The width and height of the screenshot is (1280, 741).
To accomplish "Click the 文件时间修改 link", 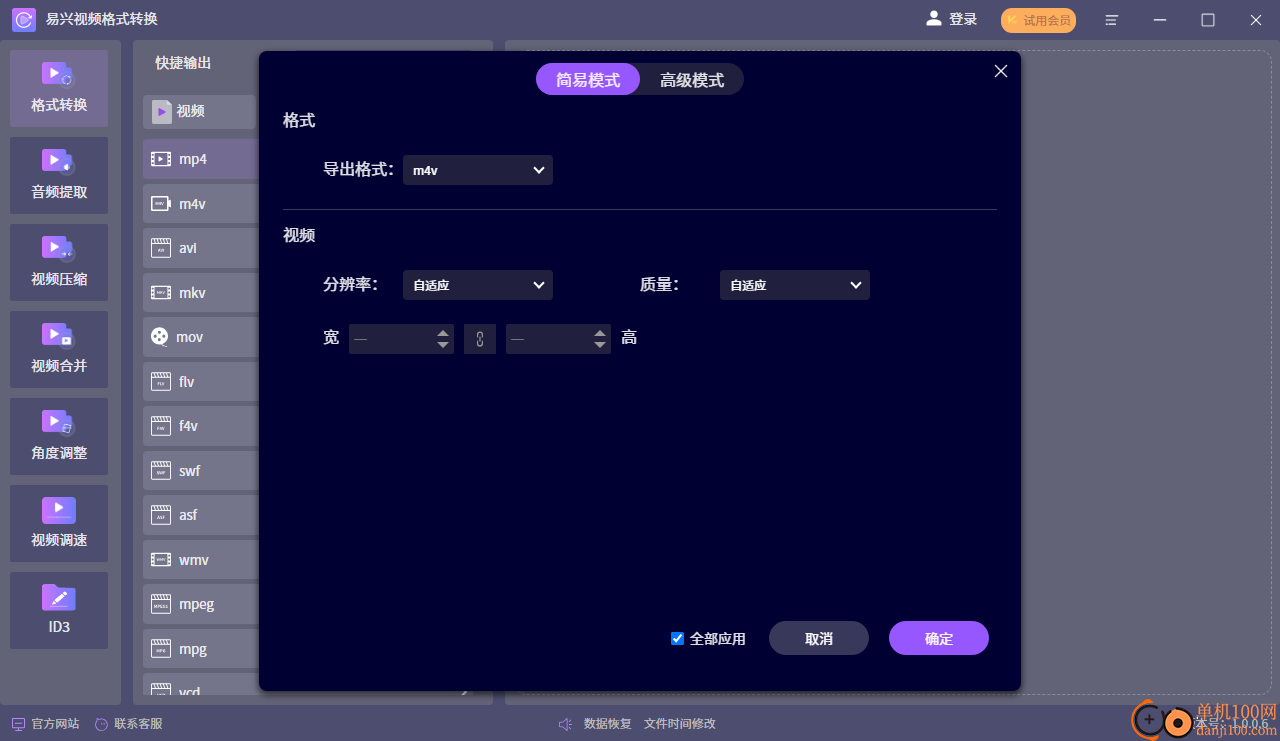I will (680, 724).
